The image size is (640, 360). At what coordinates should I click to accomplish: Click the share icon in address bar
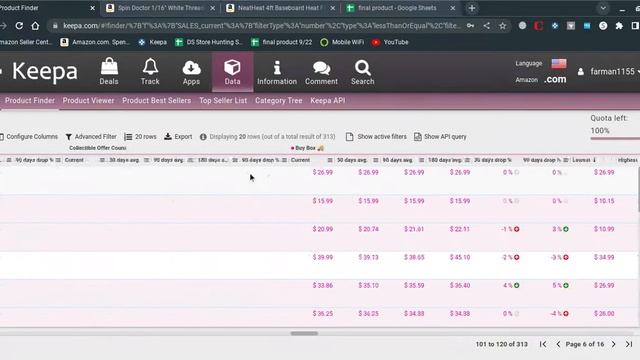click(x=487, y=26)
